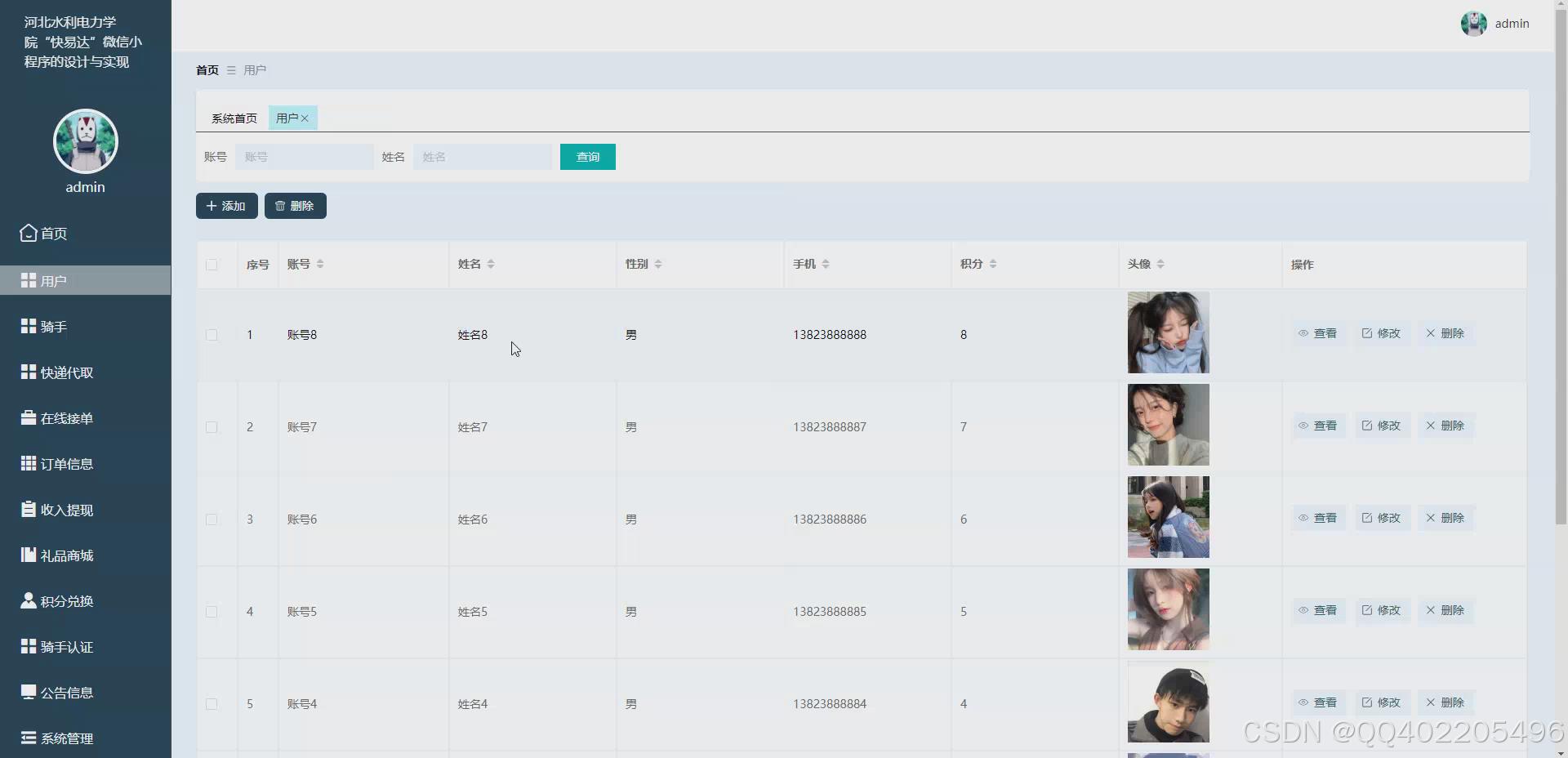The height and width of the screenshot is (758, 1568).
Task: Click 查看 for row 账号5
Action: coord(1318,610)
